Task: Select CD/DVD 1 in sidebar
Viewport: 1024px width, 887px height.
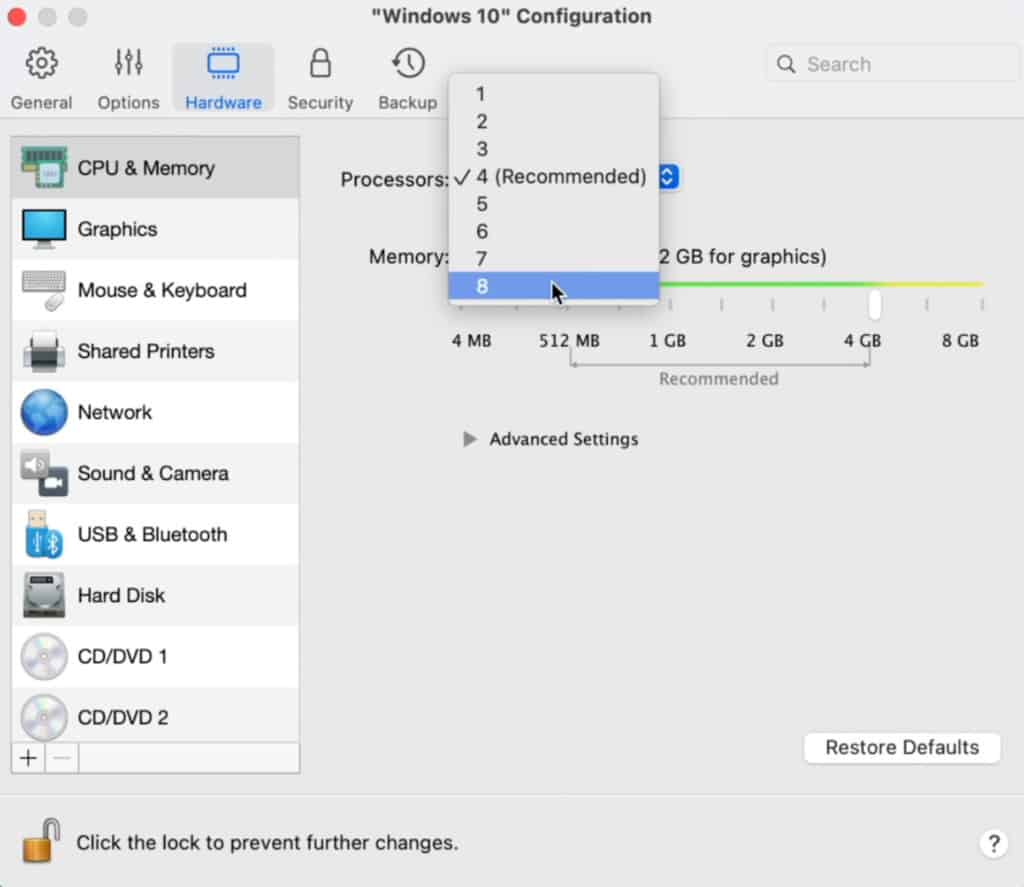Action: click(x=155, y=656)
